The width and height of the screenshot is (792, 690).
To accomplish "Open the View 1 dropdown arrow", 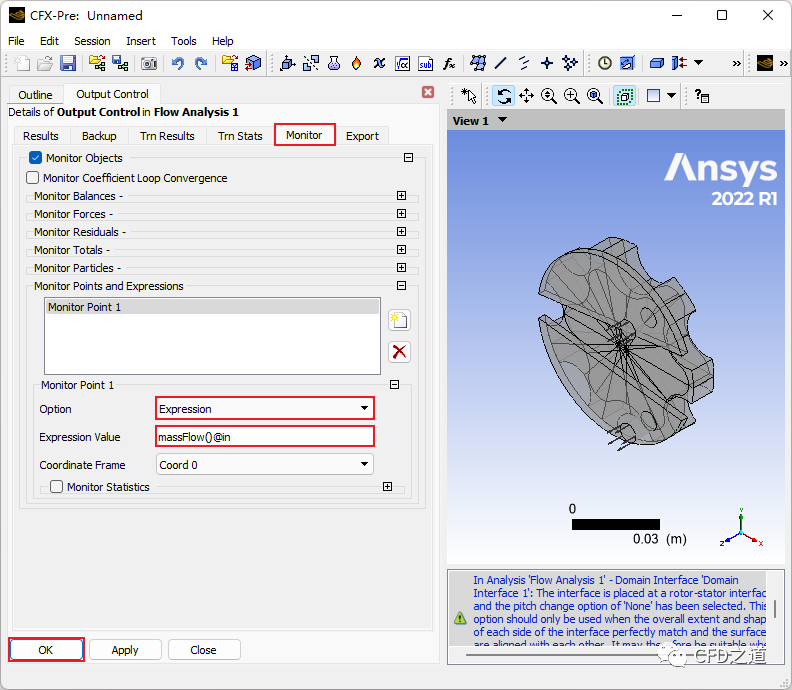I will click(503, 120).
